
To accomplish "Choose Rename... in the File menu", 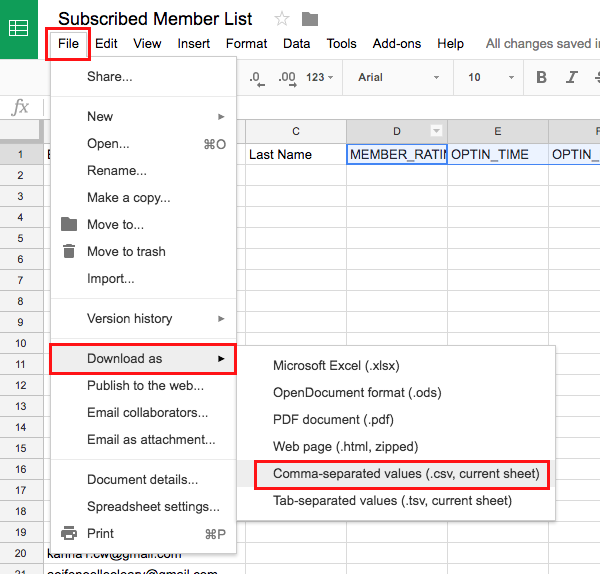I will 143,170.
